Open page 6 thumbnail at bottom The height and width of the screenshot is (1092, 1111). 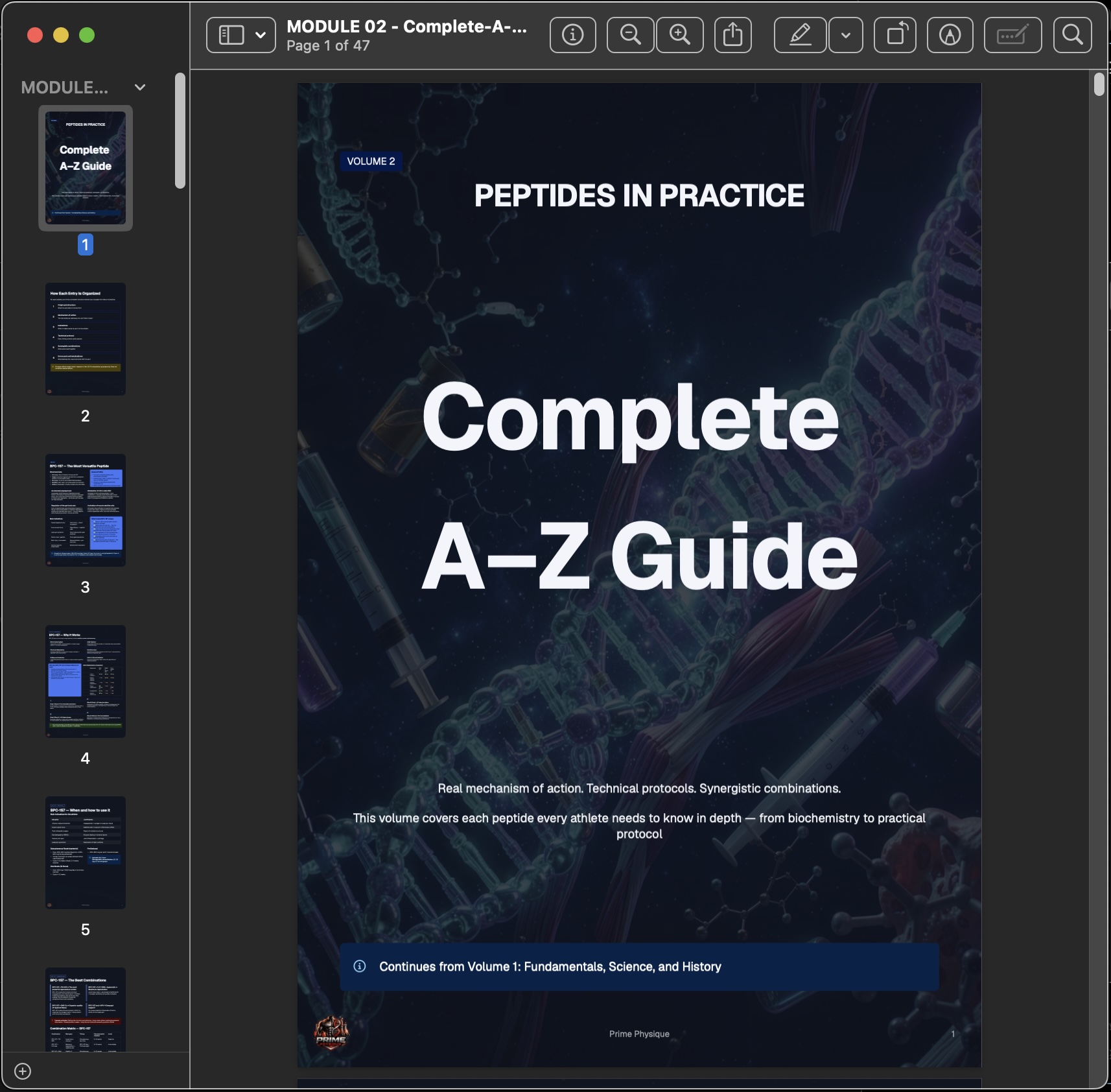[86, 1009]
